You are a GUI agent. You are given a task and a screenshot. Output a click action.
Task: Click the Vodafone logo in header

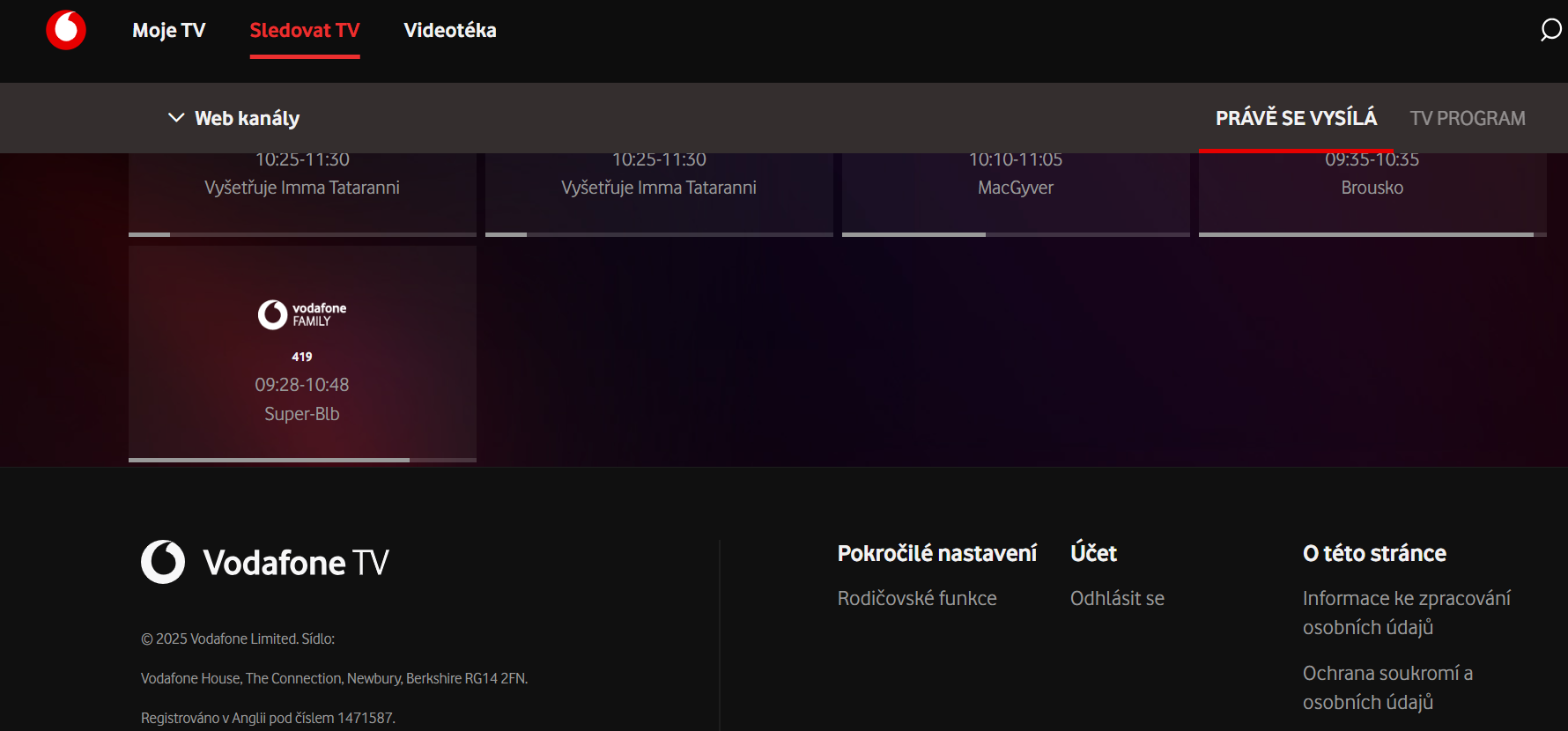(66, 30)
